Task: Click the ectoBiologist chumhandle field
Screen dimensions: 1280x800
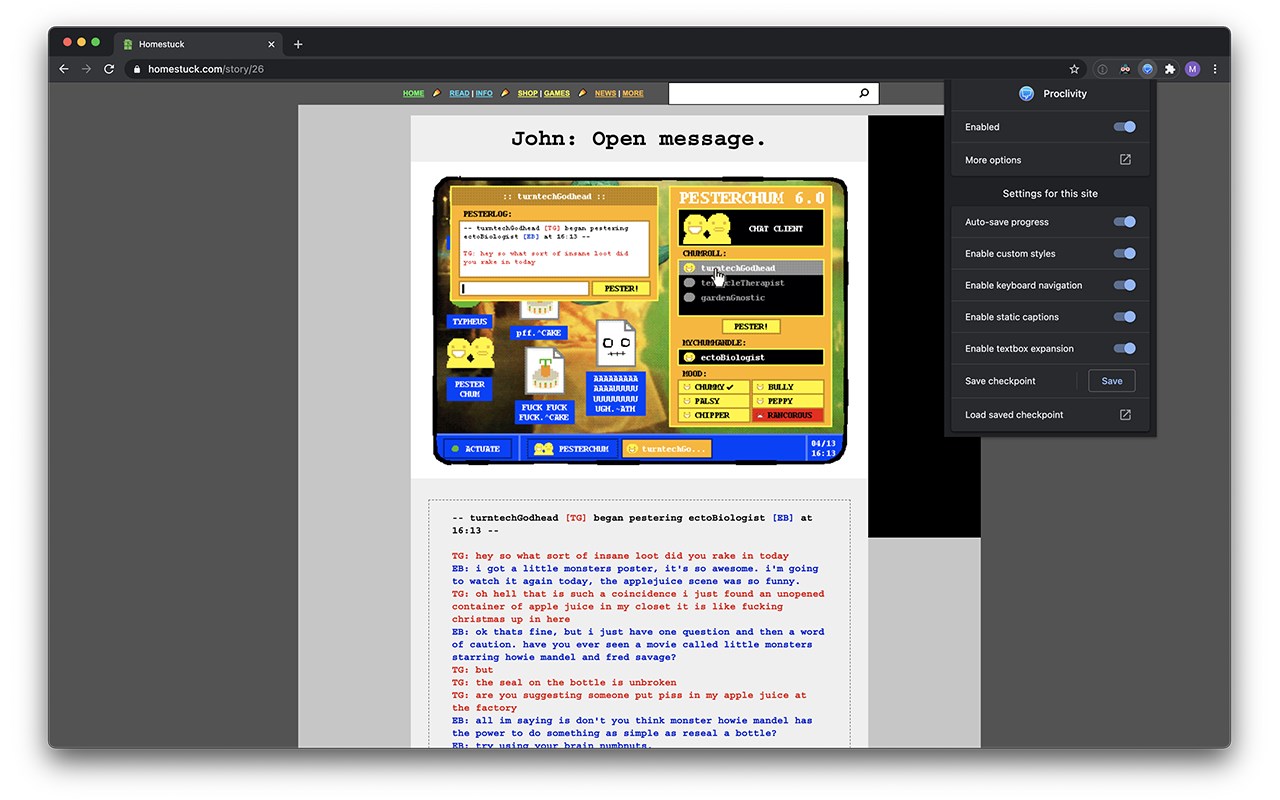Action: (752, 357)
